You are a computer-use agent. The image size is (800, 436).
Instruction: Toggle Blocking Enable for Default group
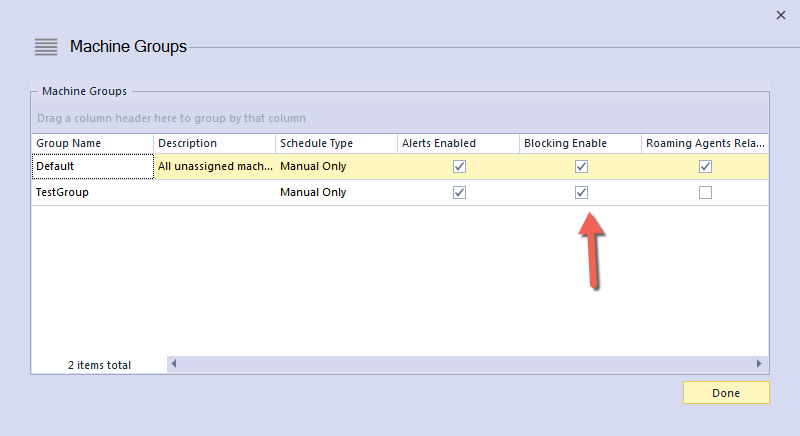coord(581,166)
